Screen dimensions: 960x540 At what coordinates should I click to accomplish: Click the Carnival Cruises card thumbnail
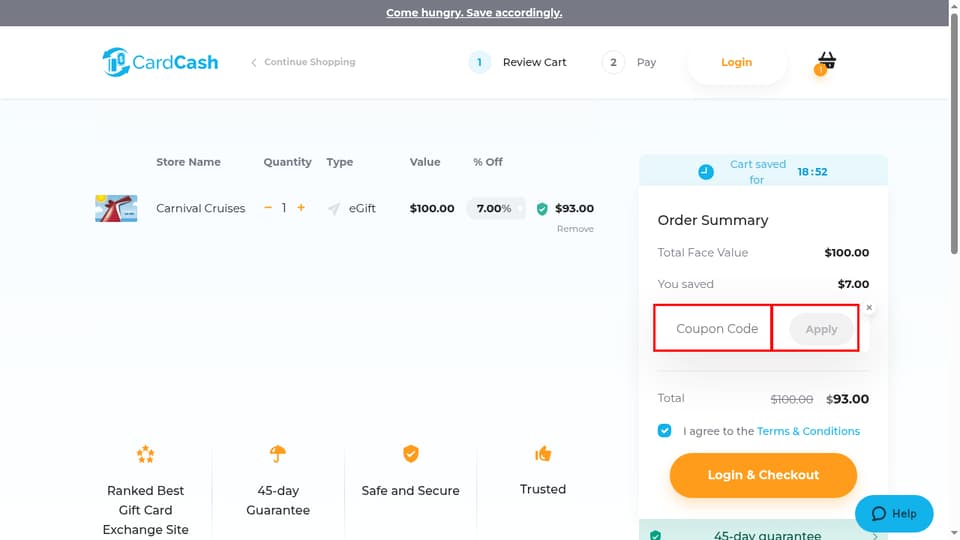[116, 208]
